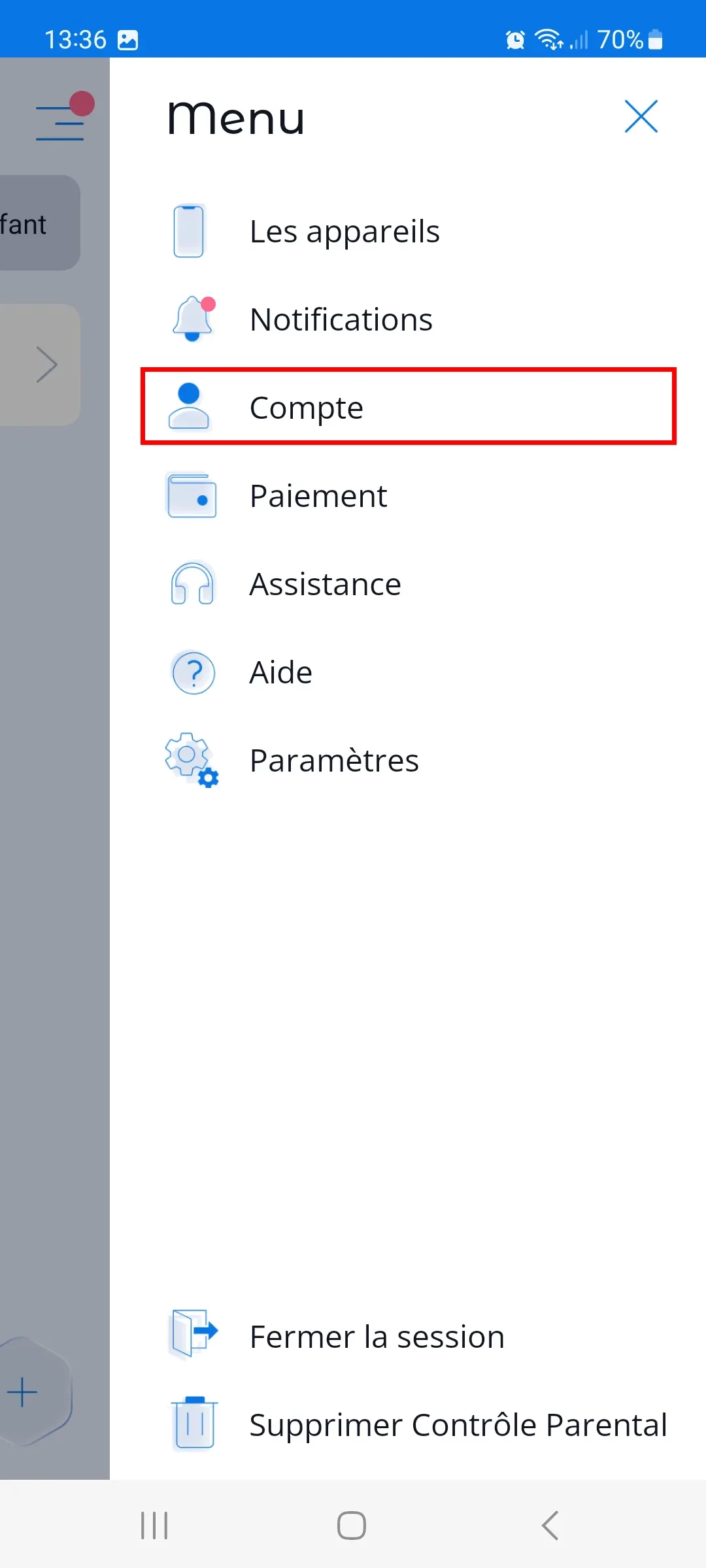Go to Paiement in the menu
Image resolution: width=706 pixels, height=1568 pixels.
pos(318,496)
